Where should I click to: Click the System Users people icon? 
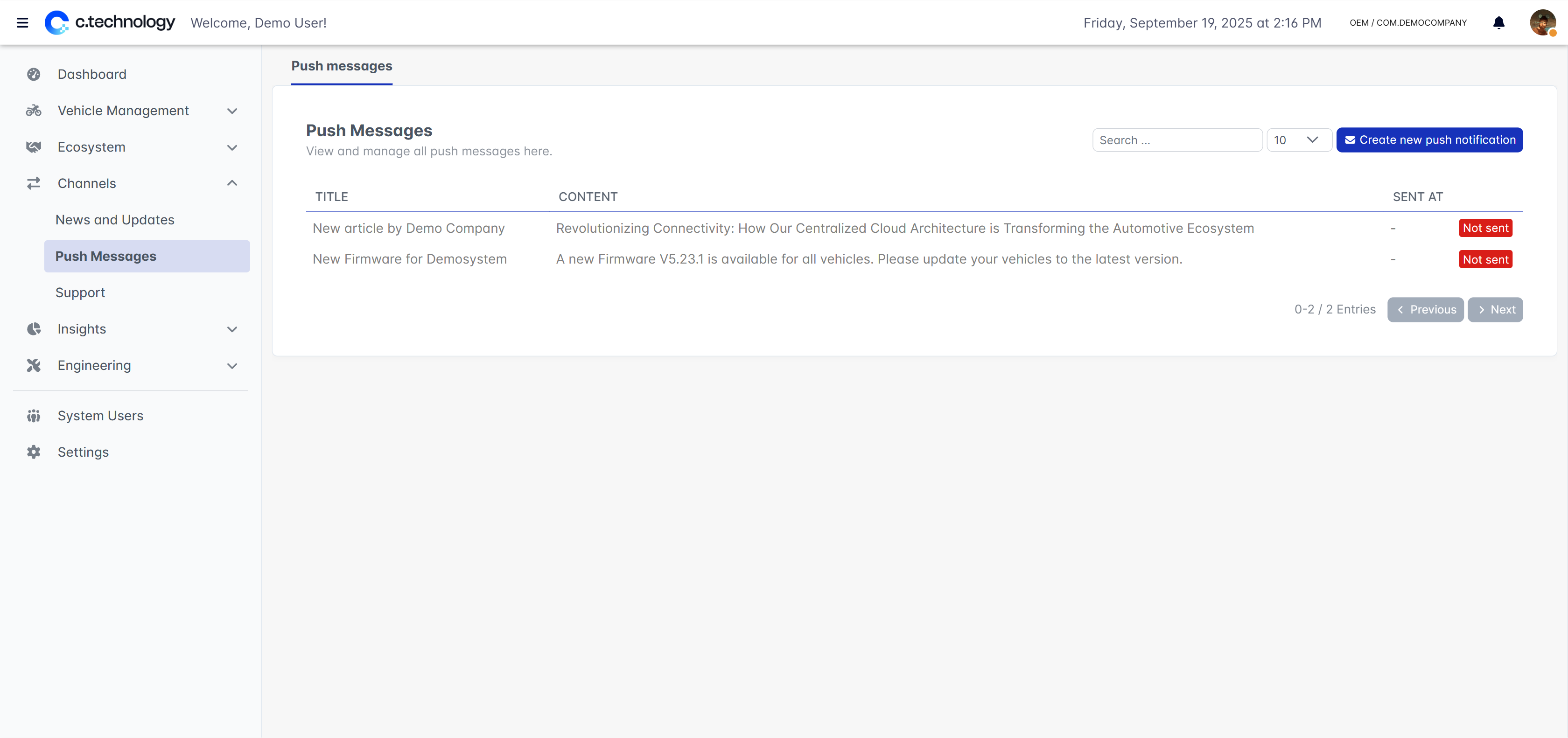tap(34, 416)
